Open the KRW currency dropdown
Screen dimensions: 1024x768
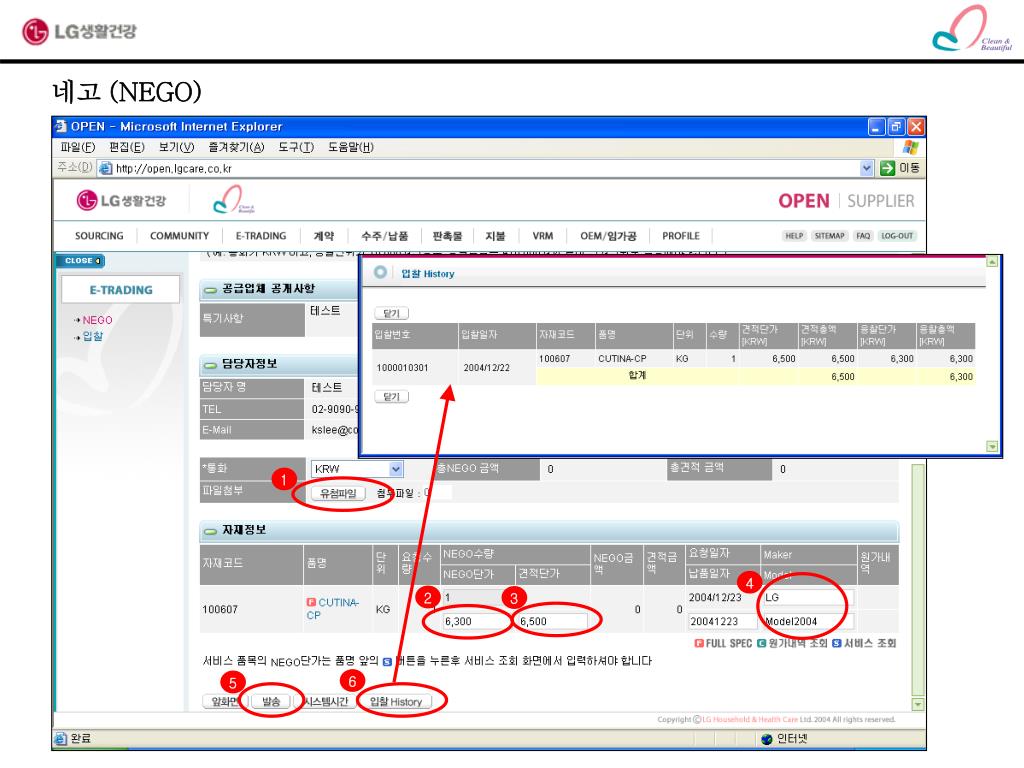(x=396, y=469)
